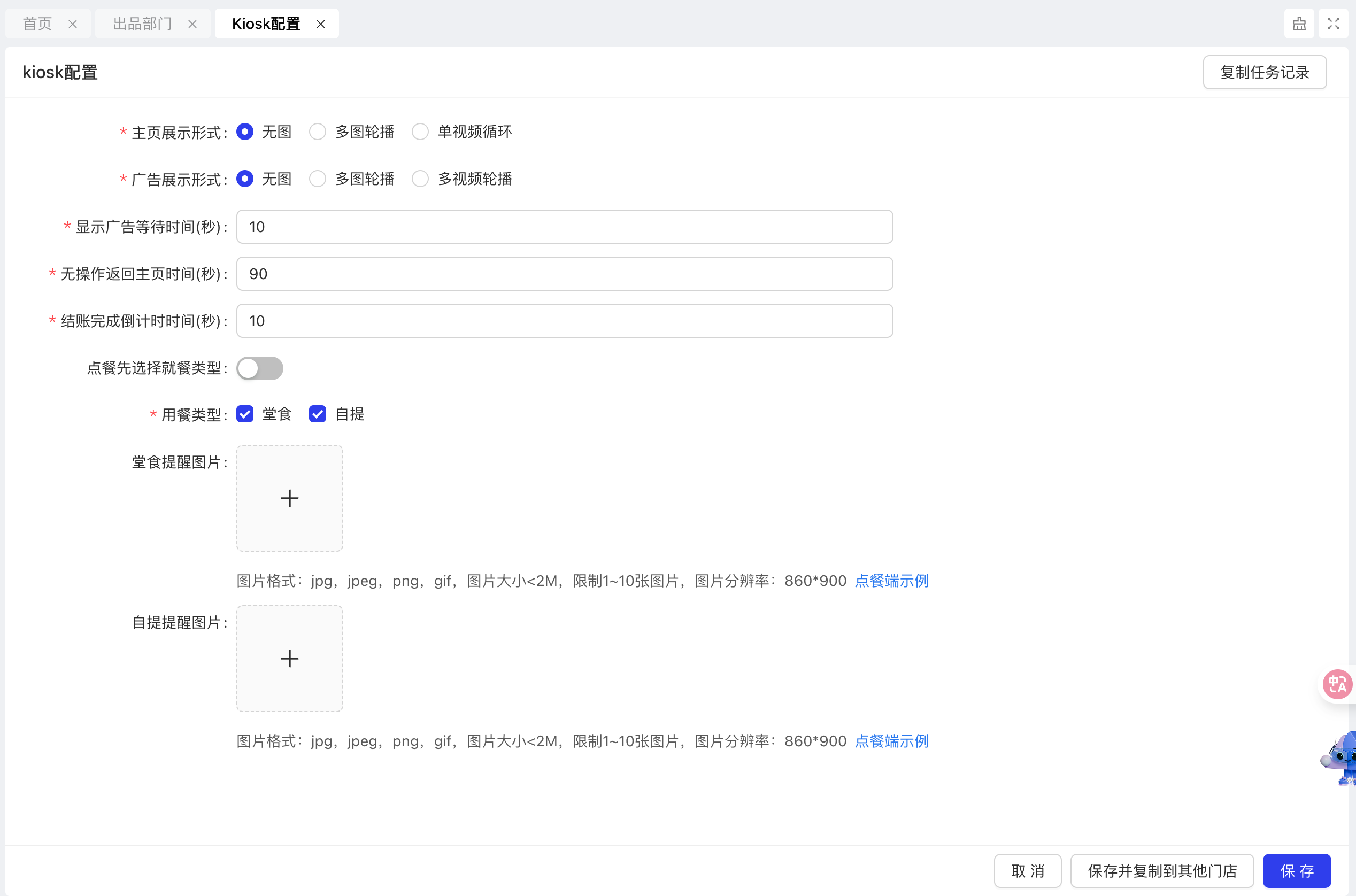
Task: Open the pink translate floating icon
Action: click(x=1337, y=684)
